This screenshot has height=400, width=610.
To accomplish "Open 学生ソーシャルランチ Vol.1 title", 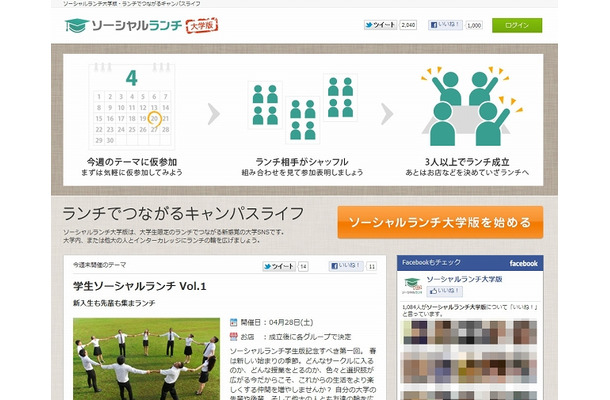I will 140,286.
